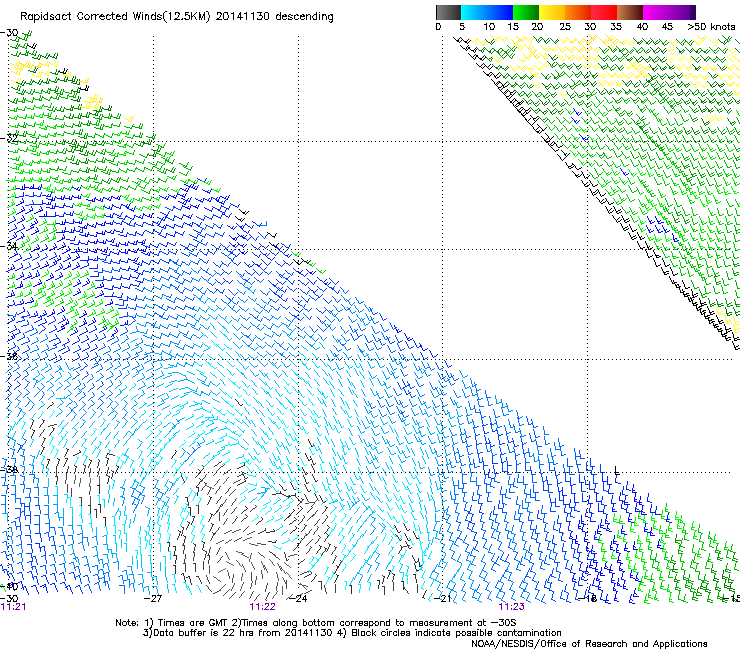Image resolution: width=740 pixels, height=650 pixels.
Task: Click the '-38' latitude axis label
Action: pyautogui.click(x=9, y=470)
